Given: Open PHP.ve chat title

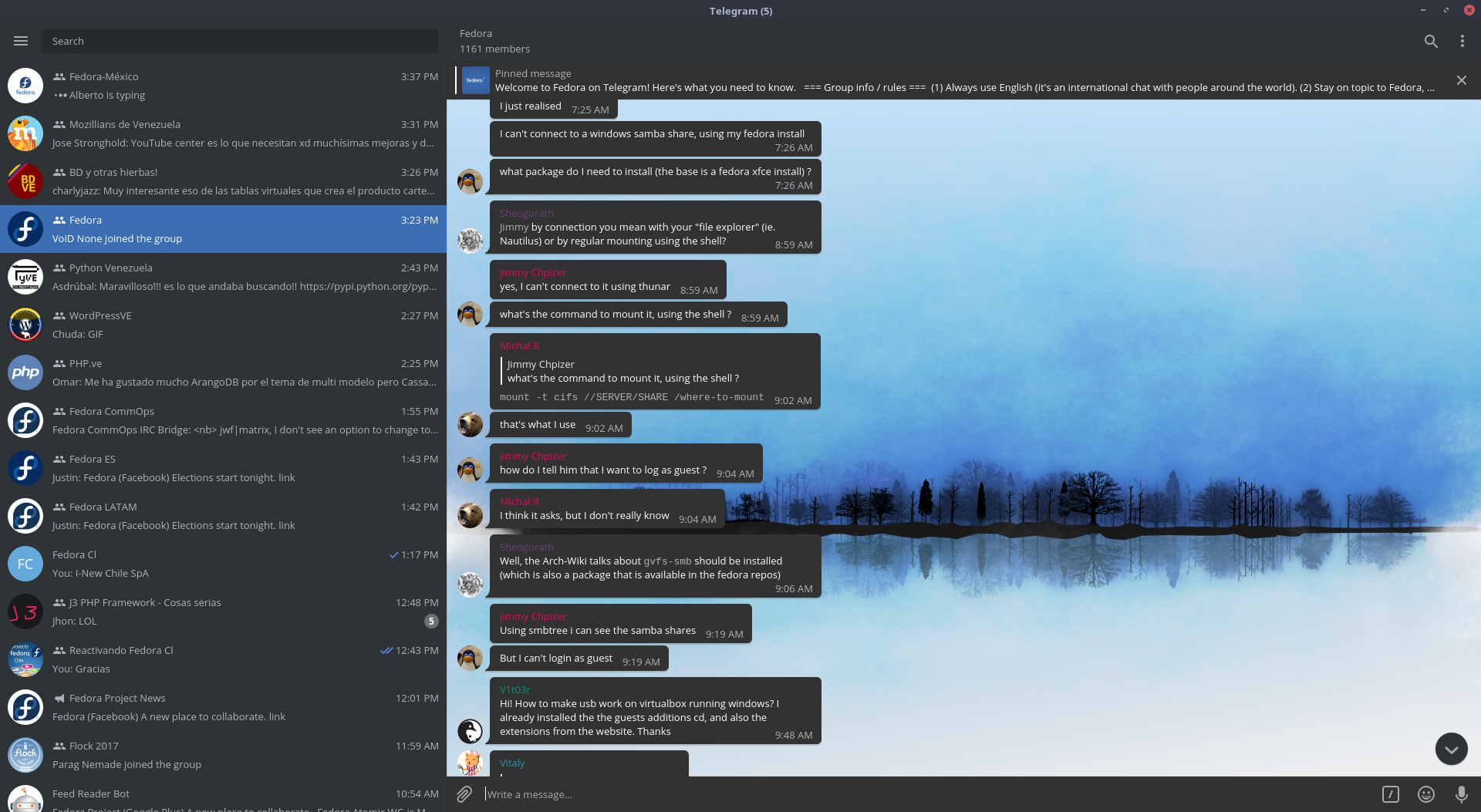Looking at the screenshot, I should [86, 363].
